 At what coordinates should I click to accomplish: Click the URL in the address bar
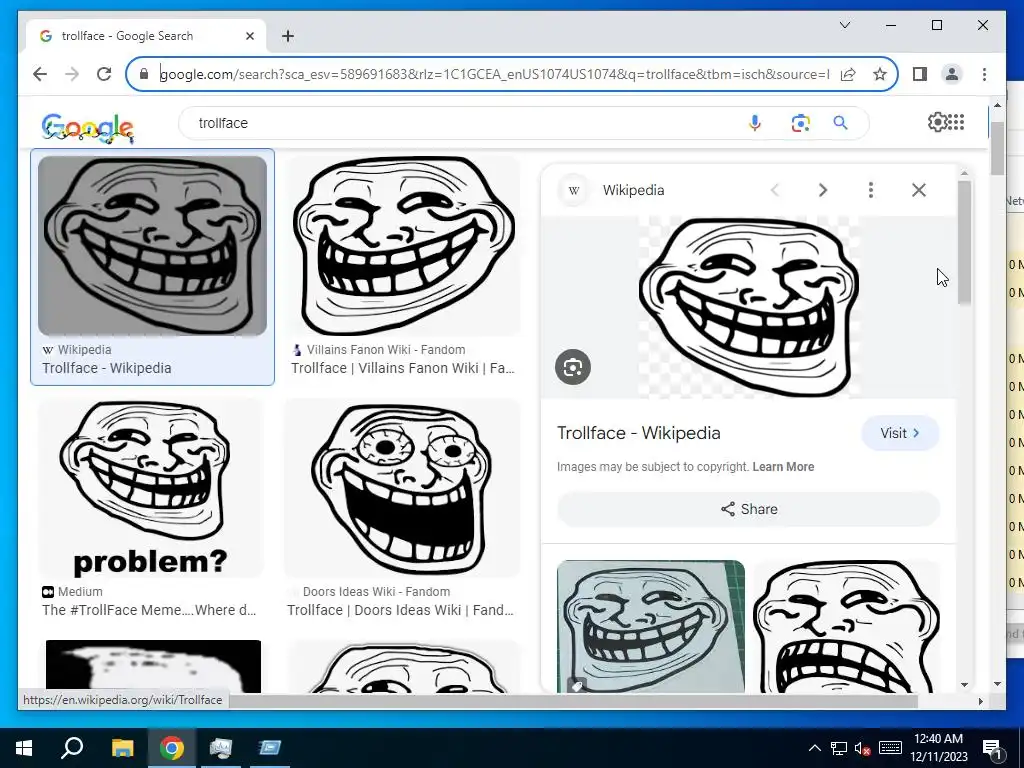point(494,74)
